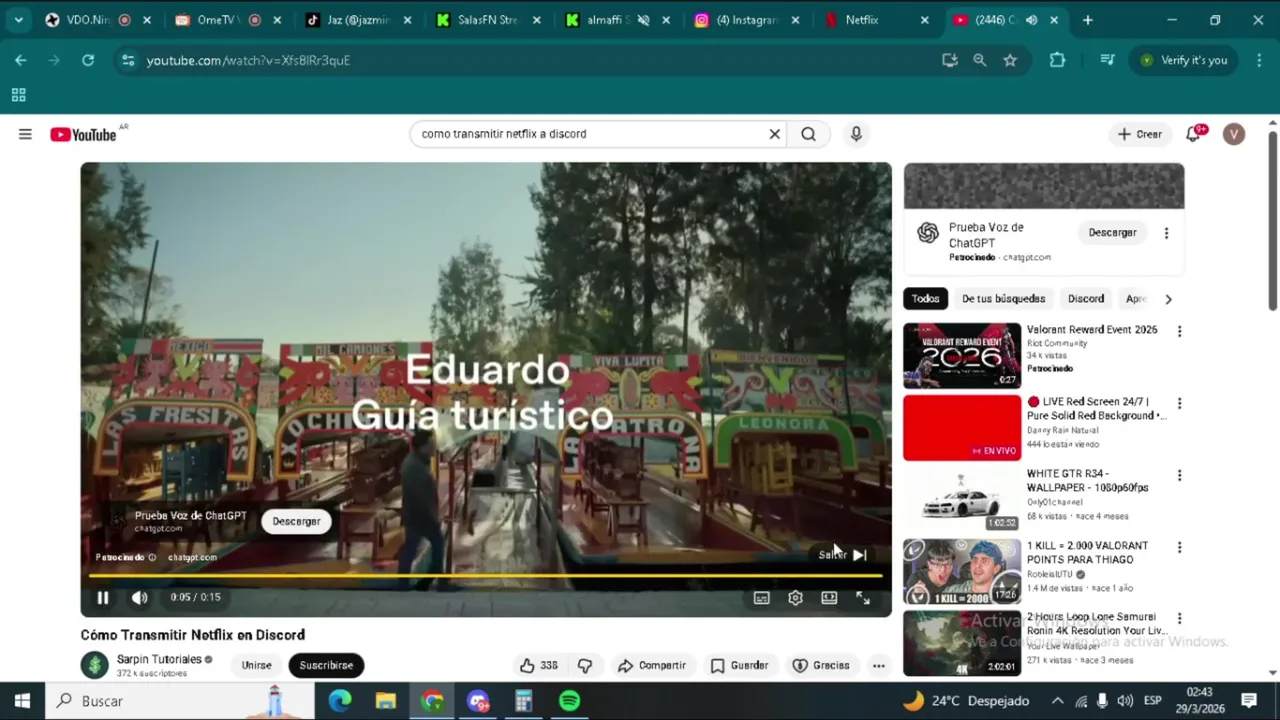Viewport: 1280px width, 720px height.
Task: Open Spotify from the taskbar
Action: (569, 701)
